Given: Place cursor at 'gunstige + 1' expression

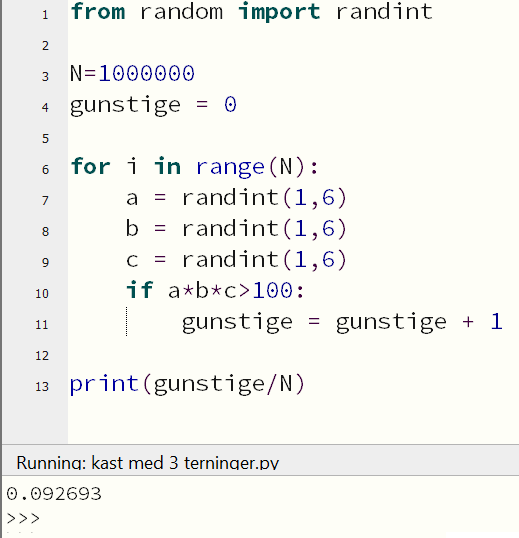Looking at the screenshot, I should (x=419, y=322).
